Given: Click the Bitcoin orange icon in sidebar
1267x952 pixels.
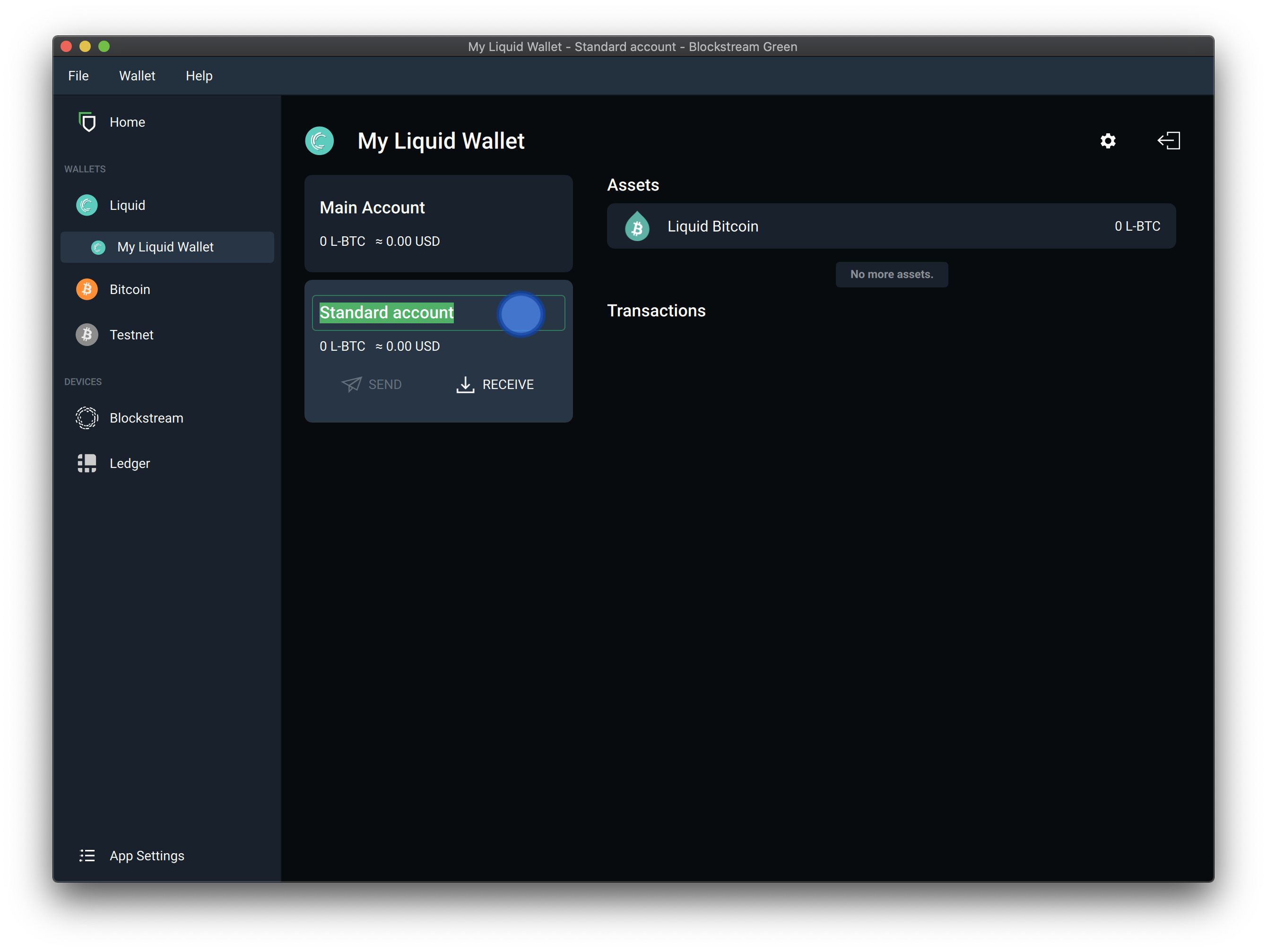Looking at the screenshot, I should [87, 289].
